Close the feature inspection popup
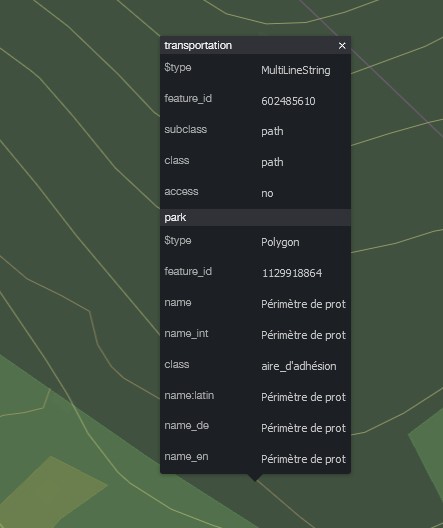 (342, 45)
